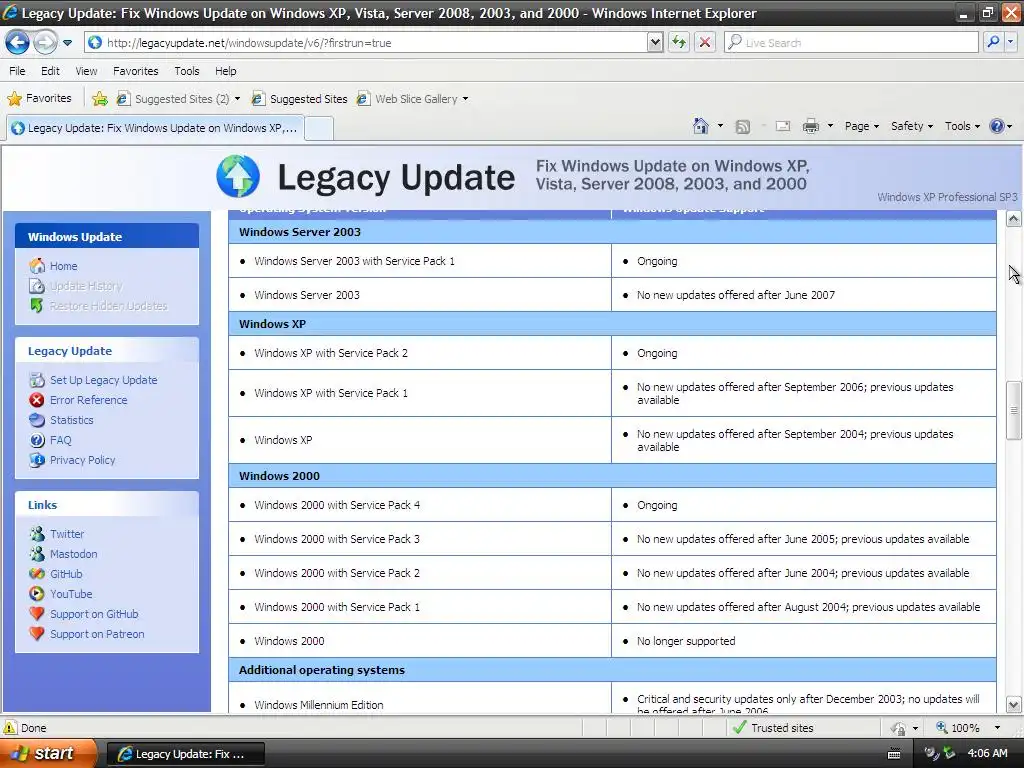Click the search magnifier button
The height and width of the screenshot is (768, 1024).
pyautogui.click(x=993, y=42)
